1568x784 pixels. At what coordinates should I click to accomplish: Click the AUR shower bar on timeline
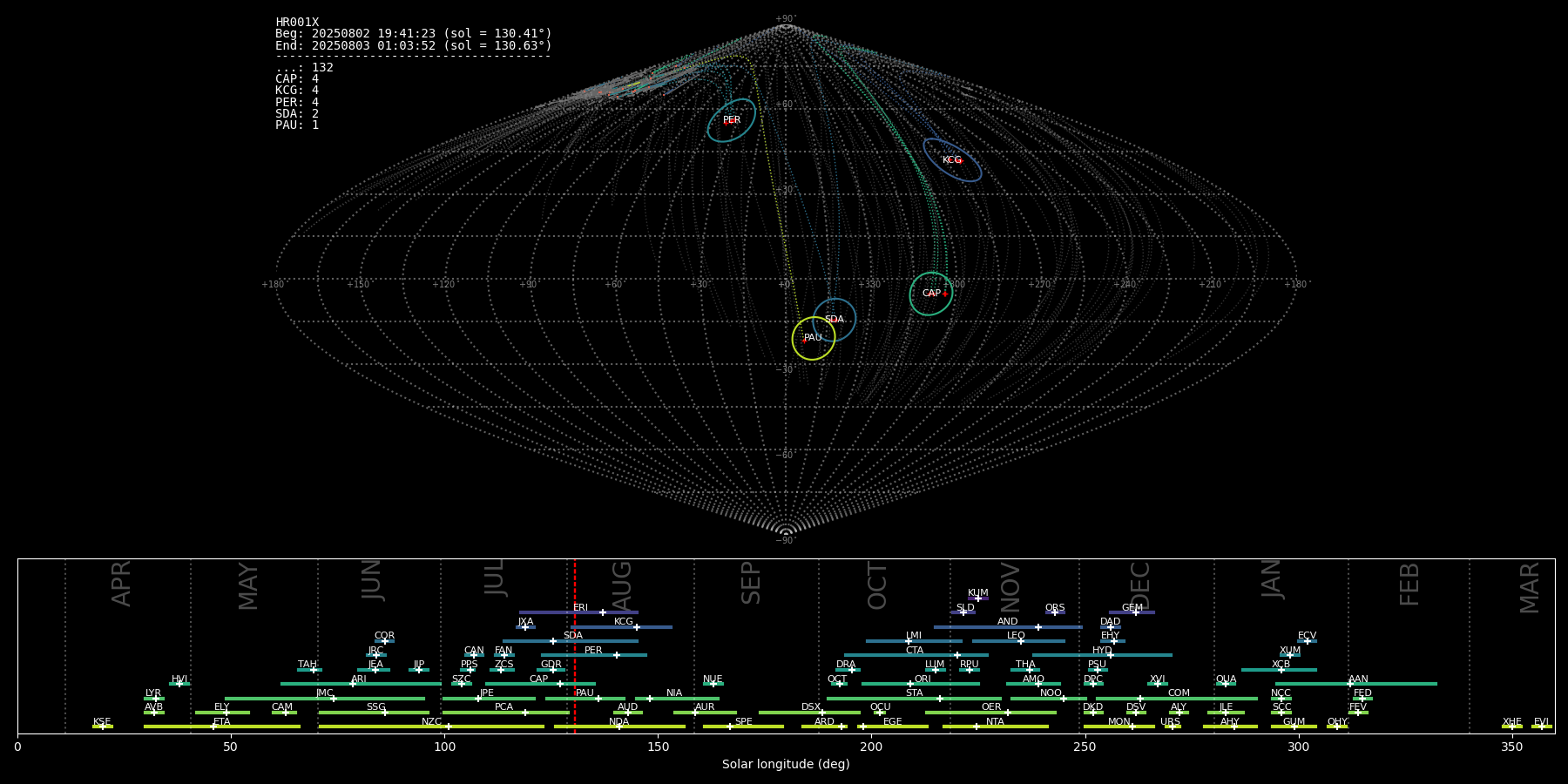pyautogui.click(x=705, y=713)
